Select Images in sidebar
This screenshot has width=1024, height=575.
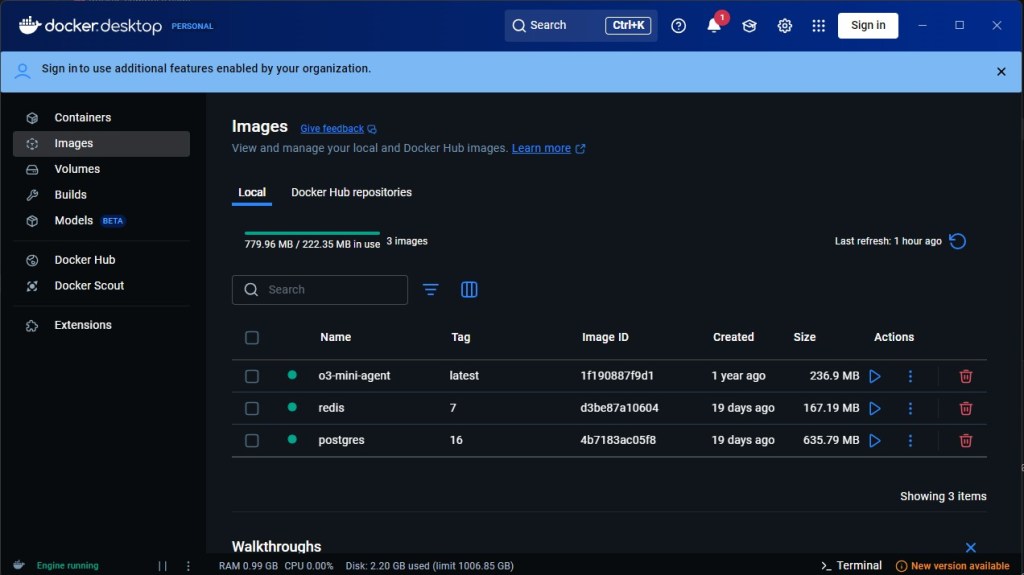[101, 144]
